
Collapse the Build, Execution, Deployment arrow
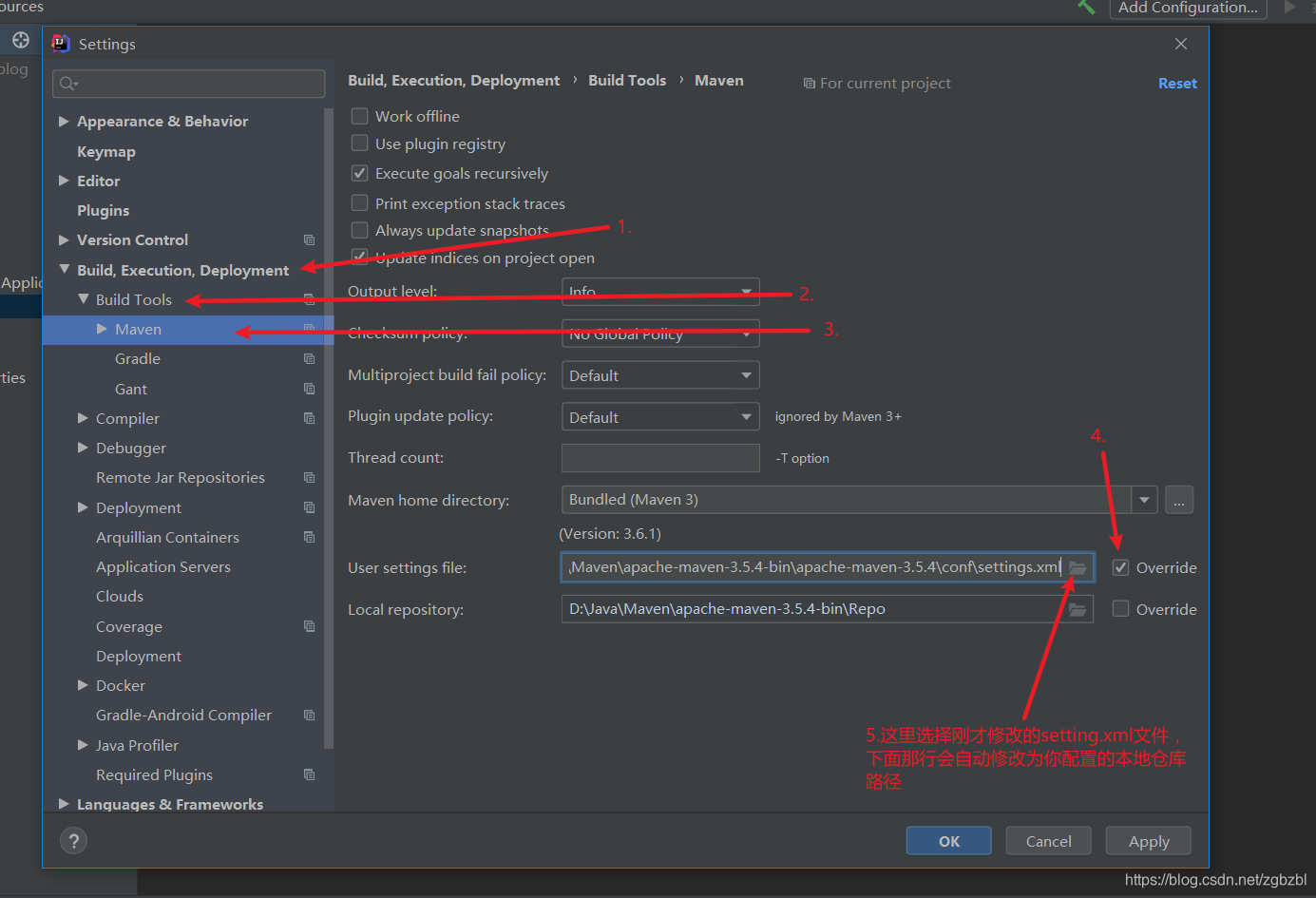64,270
